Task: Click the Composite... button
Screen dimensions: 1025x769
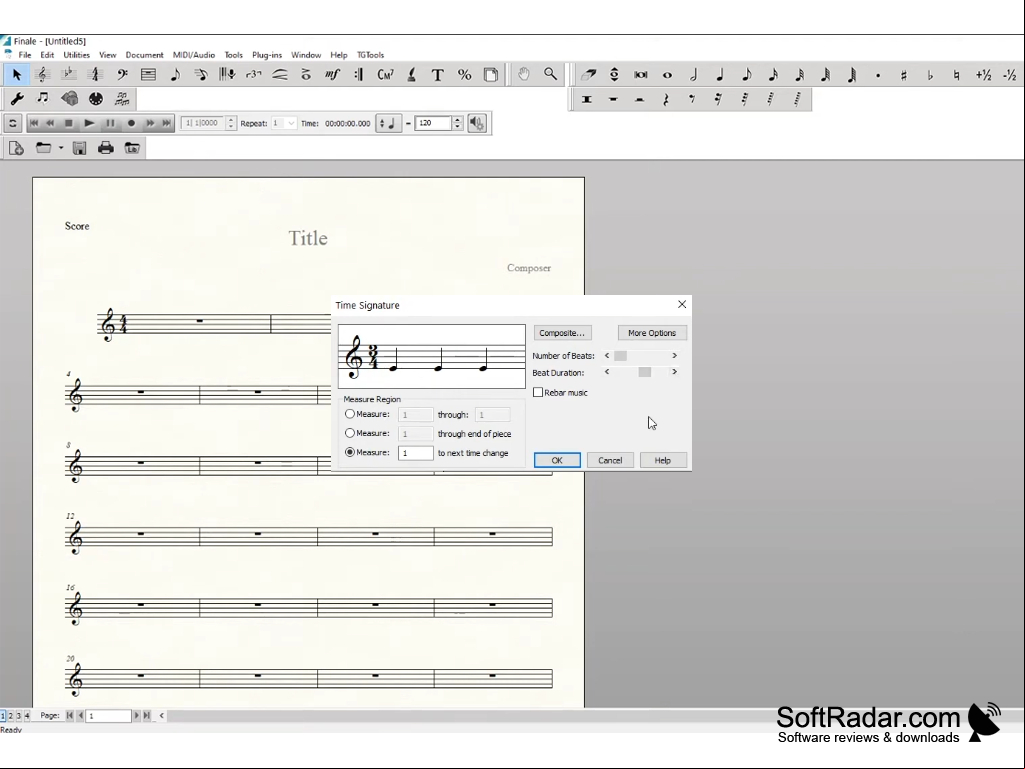Action: point(562,333)
